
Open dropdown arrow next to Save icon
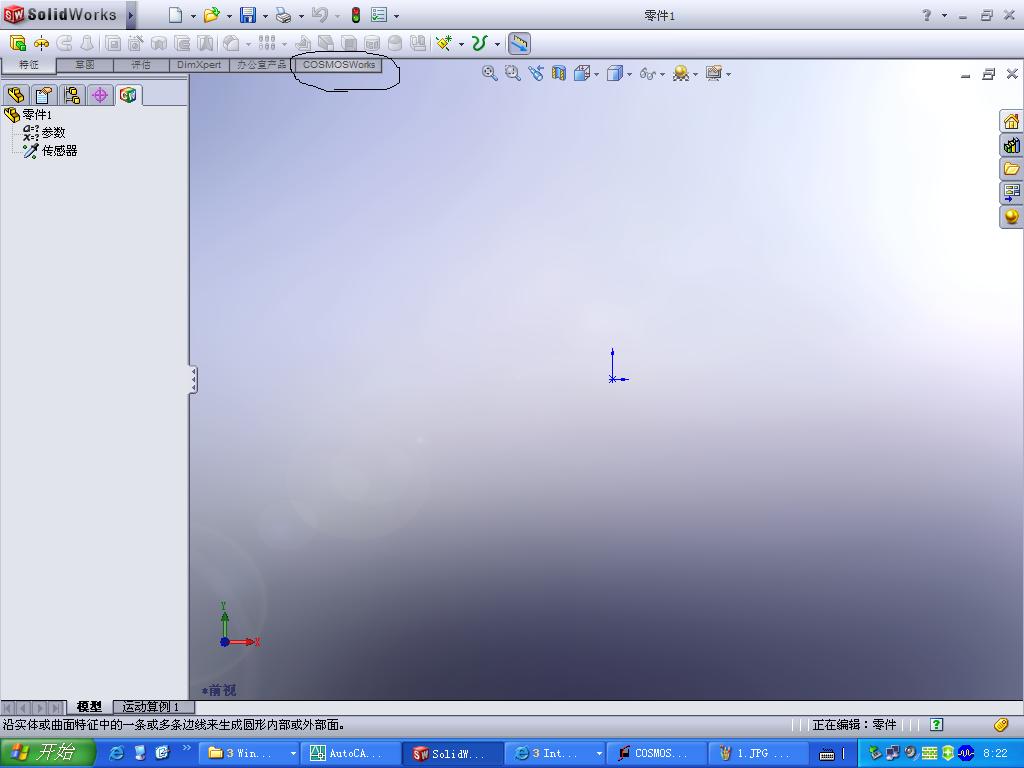pos(265,16)
